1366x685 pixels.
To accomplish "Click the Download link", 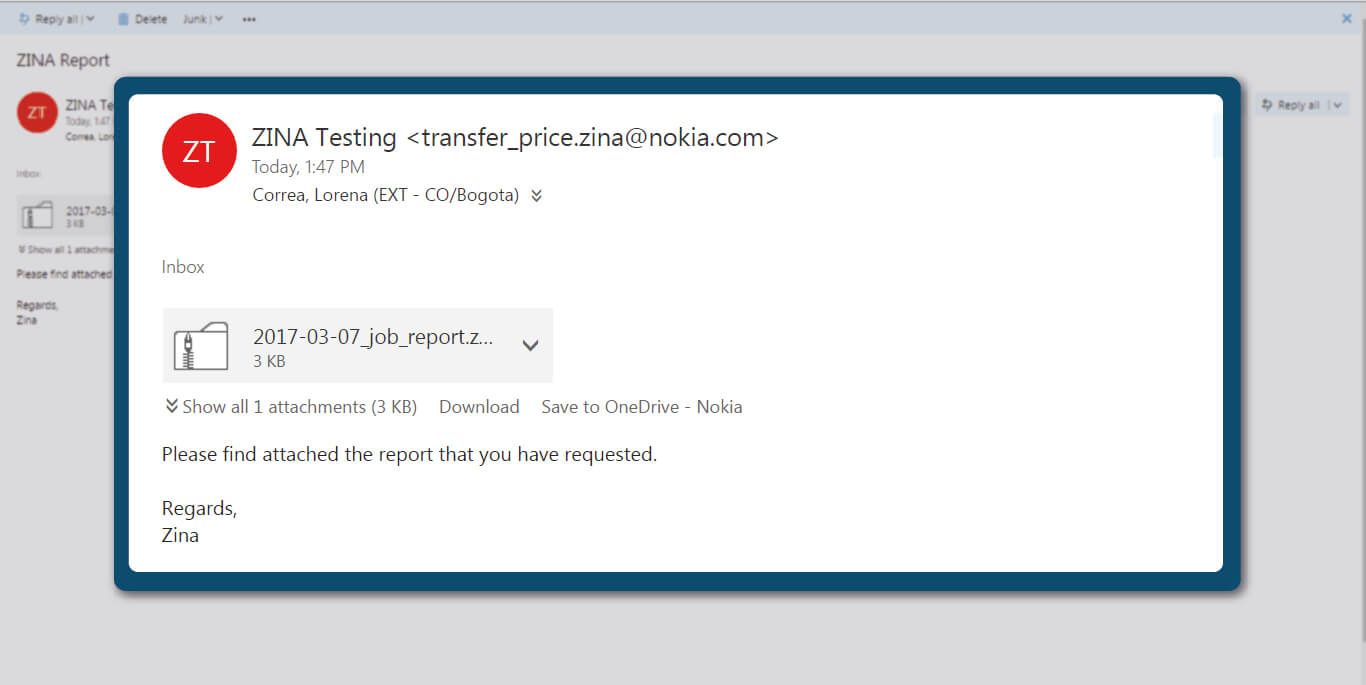I will (479, 407).
